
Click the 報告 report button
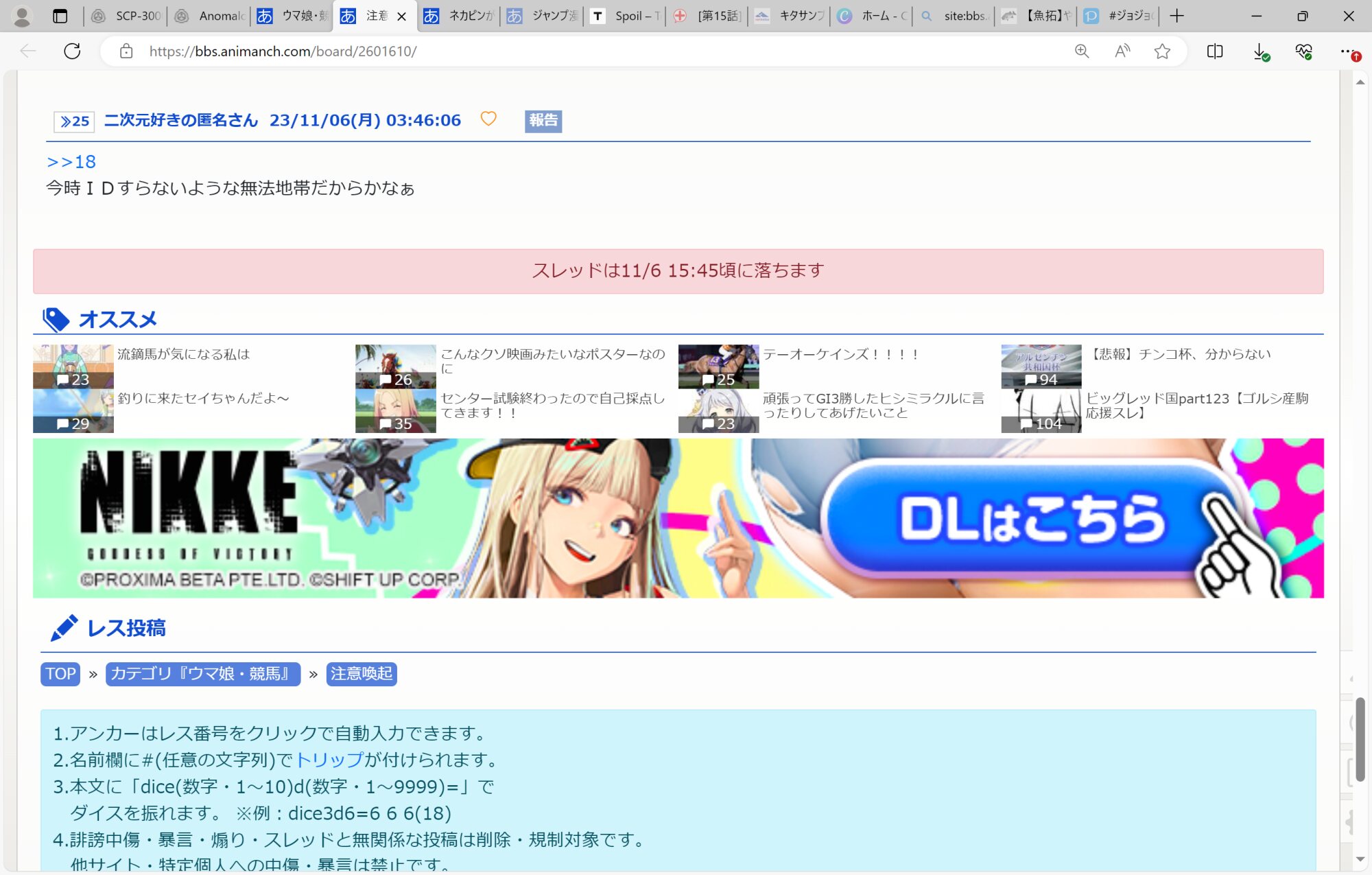pyautogui.click(x=543, y=121)
